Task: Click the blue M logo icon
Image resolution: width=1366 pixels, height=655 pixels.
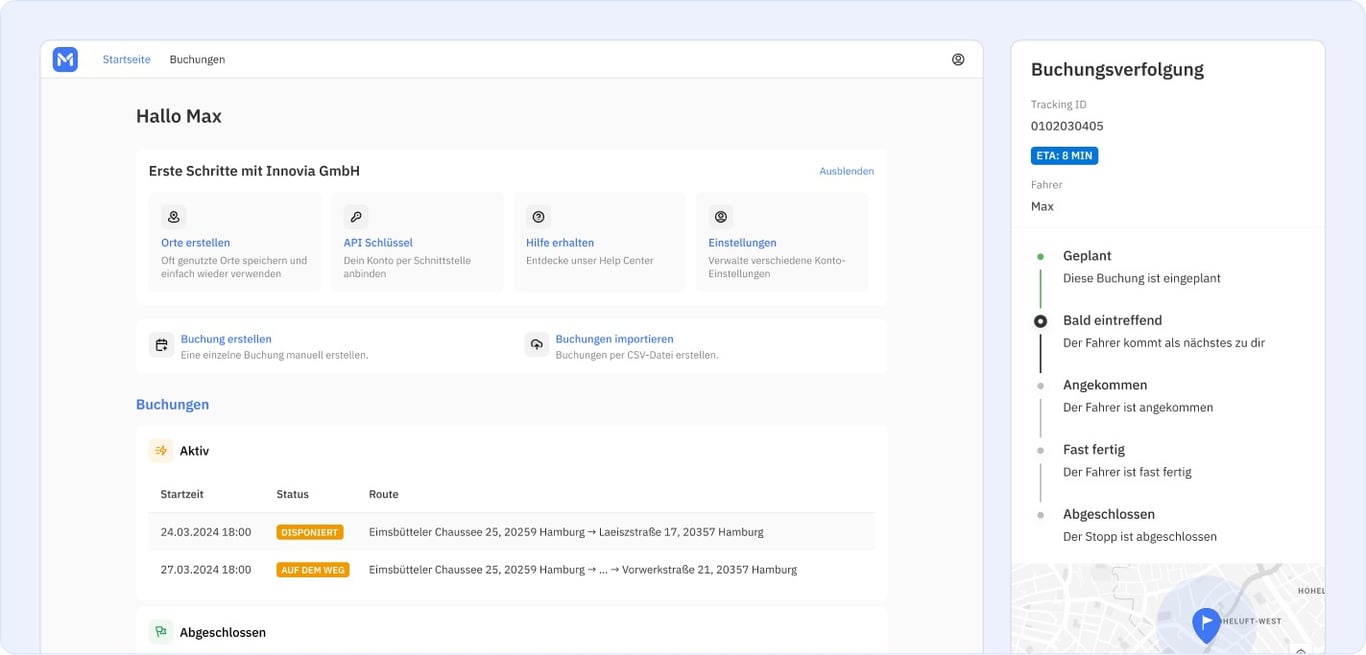Action: tap(65, 60)
